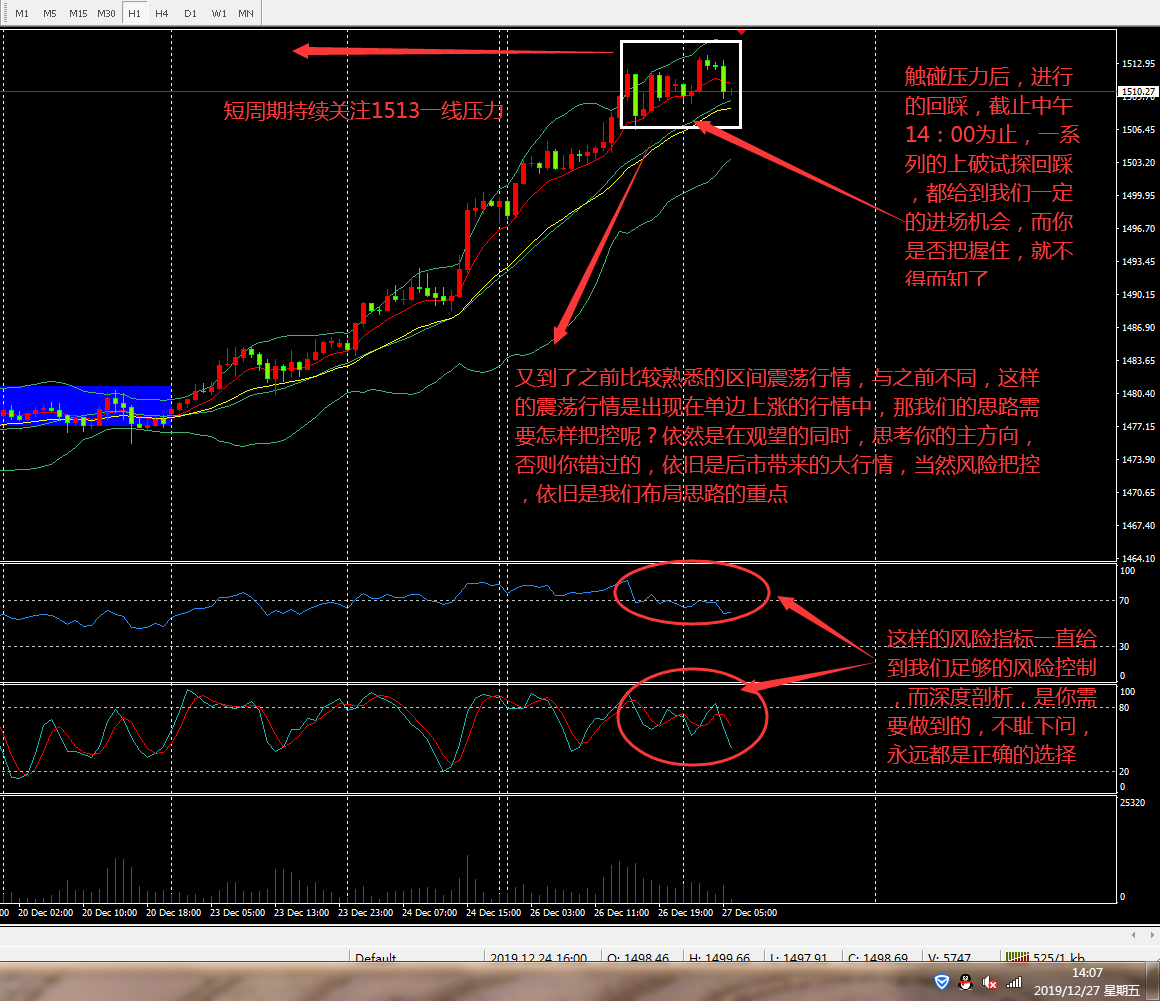Switch chart to M1 timeframe

pyautogui.click(x=22, y=13)
